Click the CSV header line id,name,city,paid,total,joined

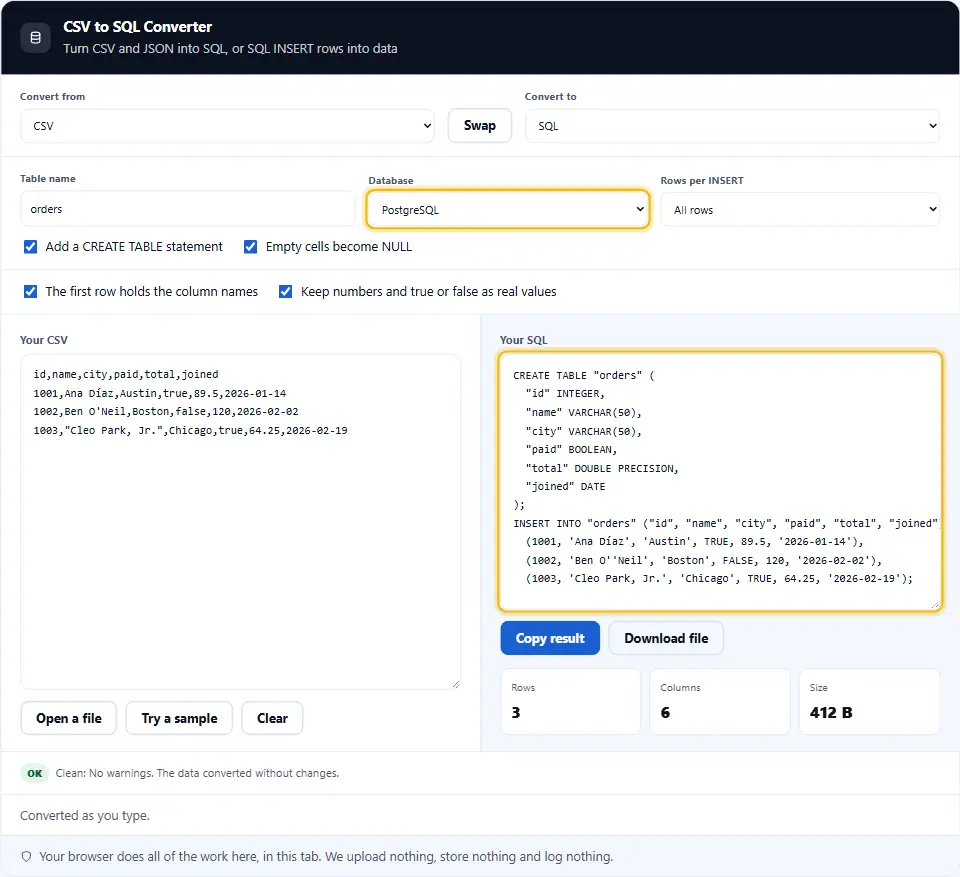pyautogui.click(x=126, y=374)
